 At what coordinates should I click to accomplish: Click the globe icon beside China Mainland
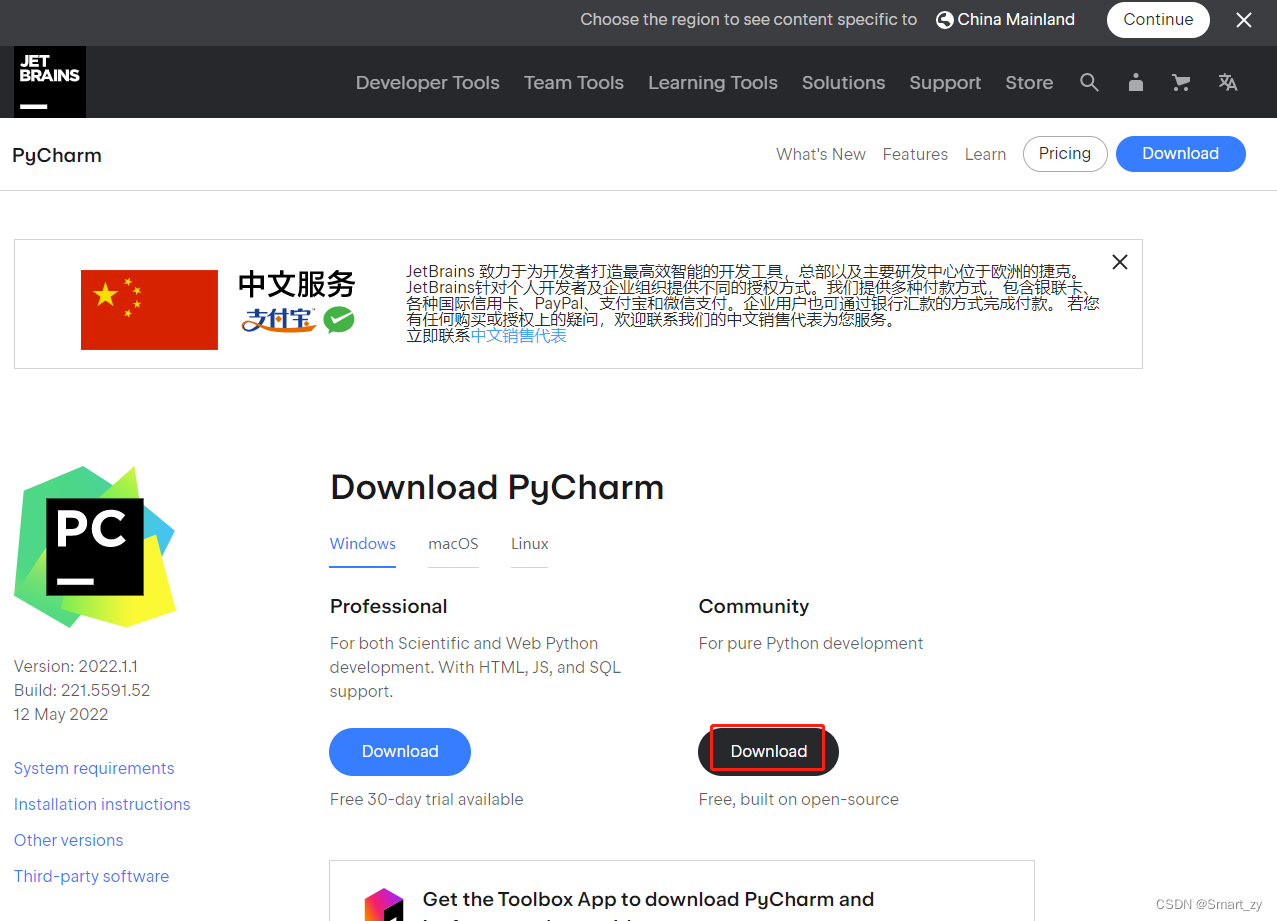943,19
